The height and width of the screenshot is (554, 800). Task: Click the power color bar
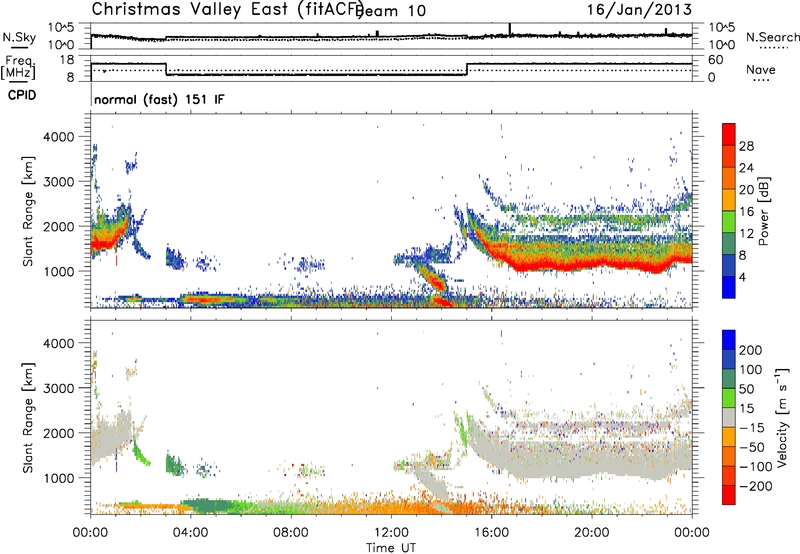coord(729,211)
